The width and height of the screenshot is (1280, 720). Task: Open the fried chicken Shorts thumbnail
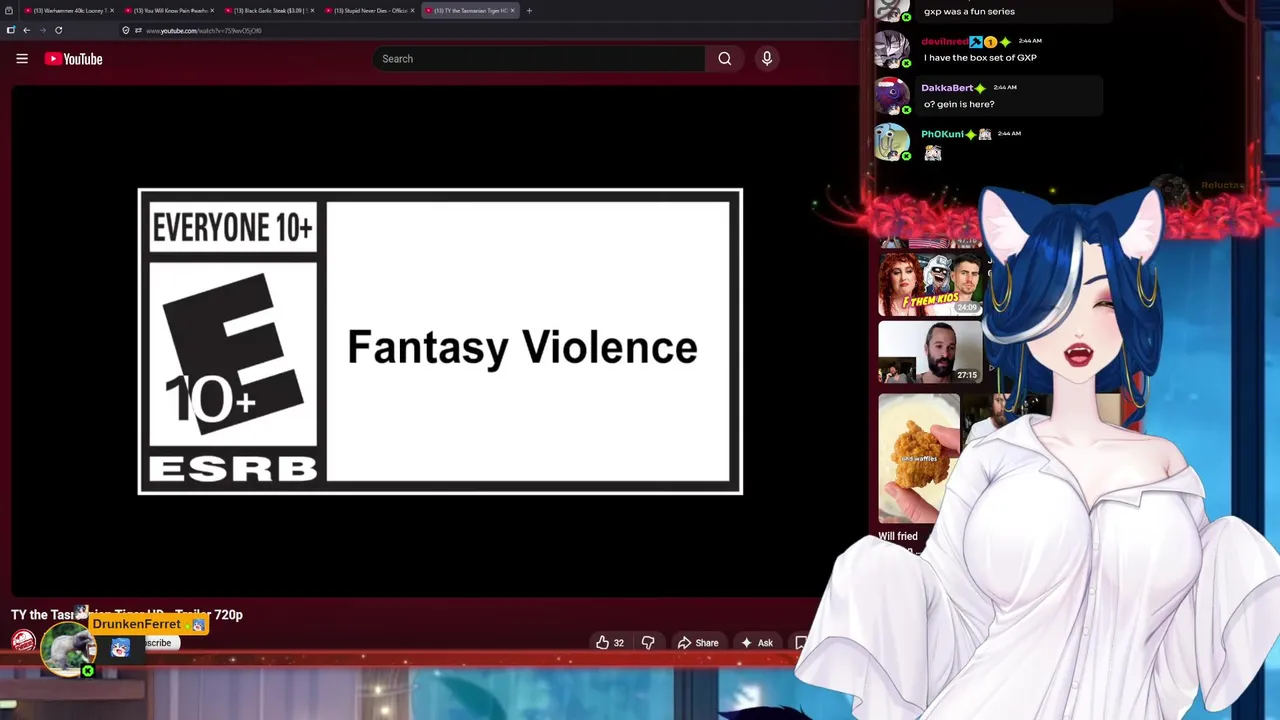pyautogui.click(x=919, y=458)
